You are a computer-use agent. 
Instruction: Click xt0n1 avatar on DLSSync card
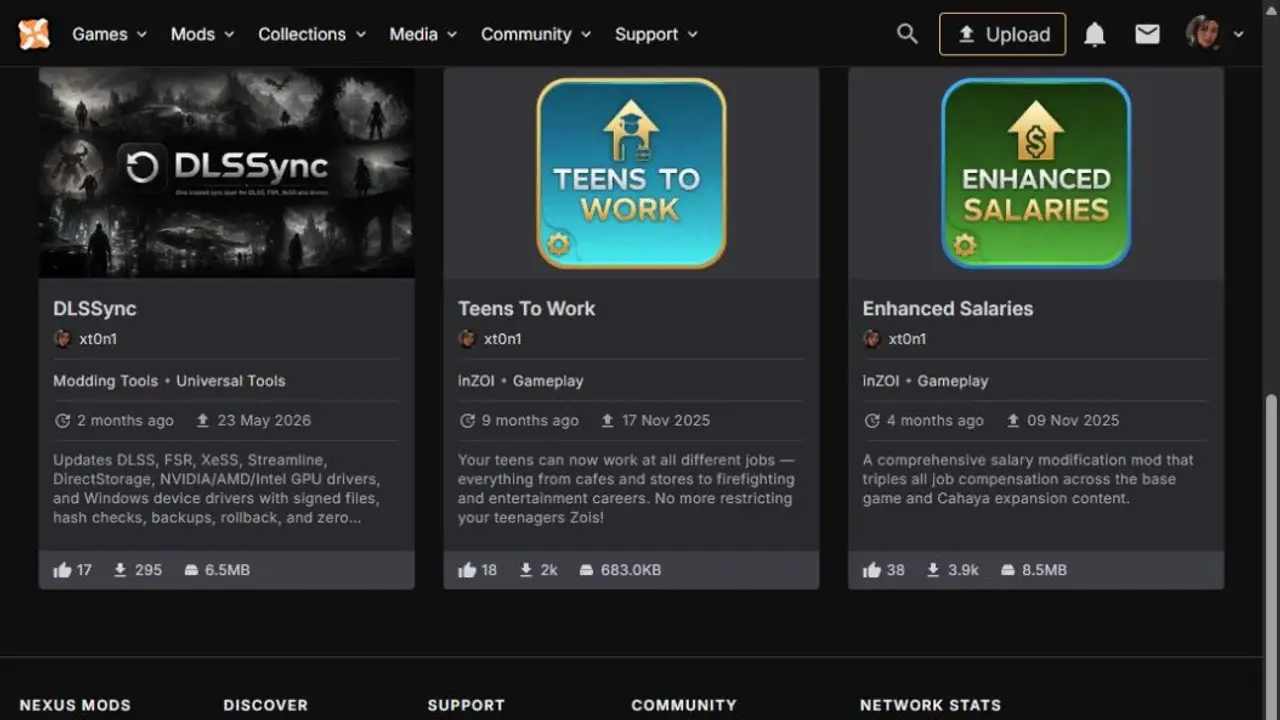pyautogui.click(x=62, y=339)
